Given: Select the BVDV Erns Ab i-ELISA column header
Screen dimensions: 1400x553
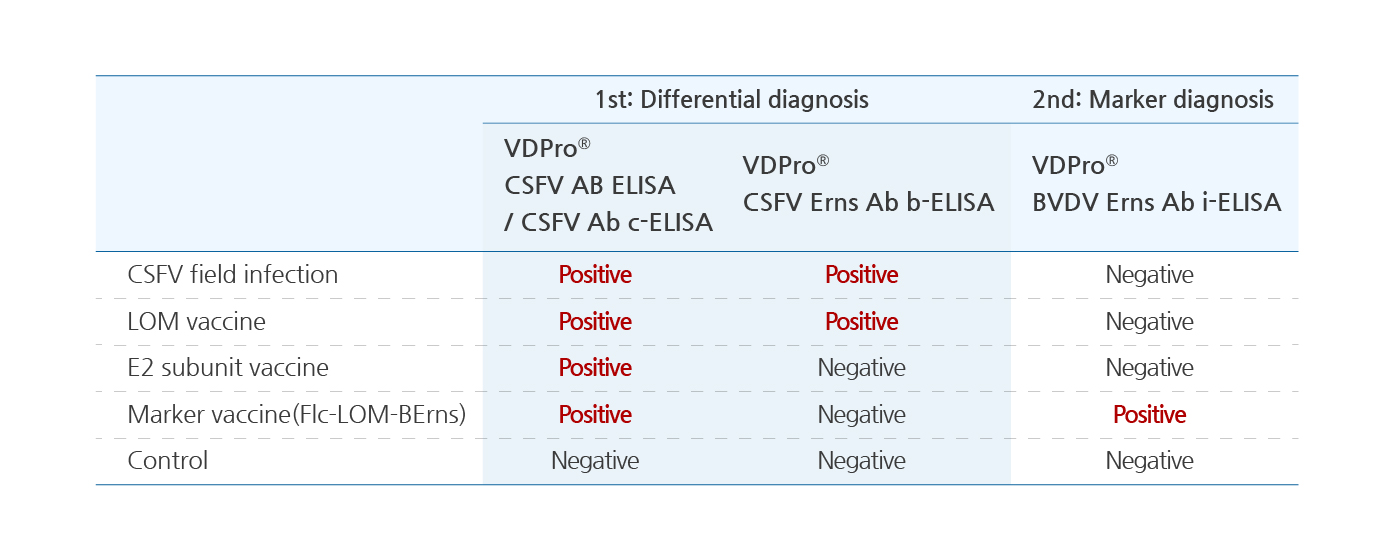Looking at the screenshot, I should click(1156, 183).
